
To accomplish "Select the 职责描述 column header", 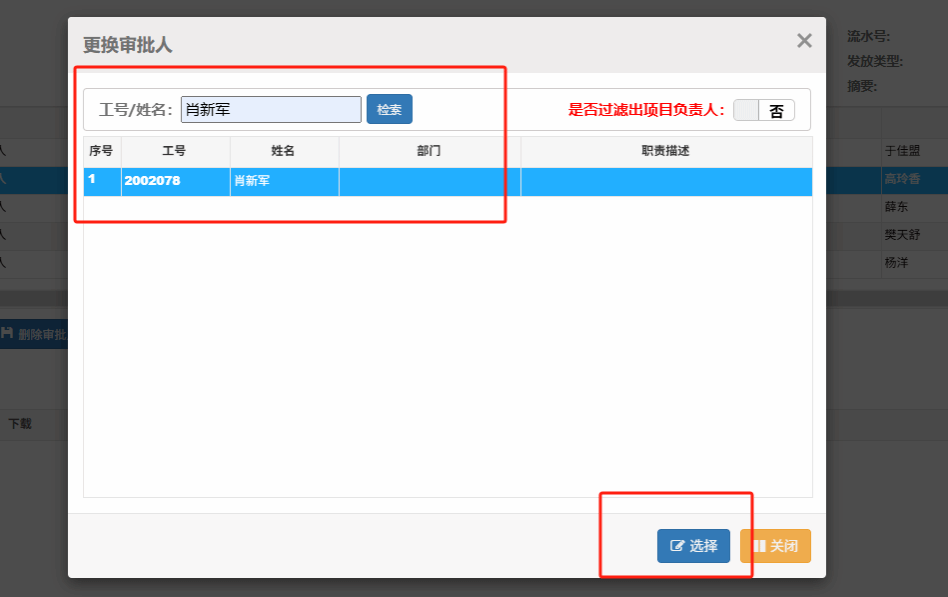I will (x=665, y=151).
